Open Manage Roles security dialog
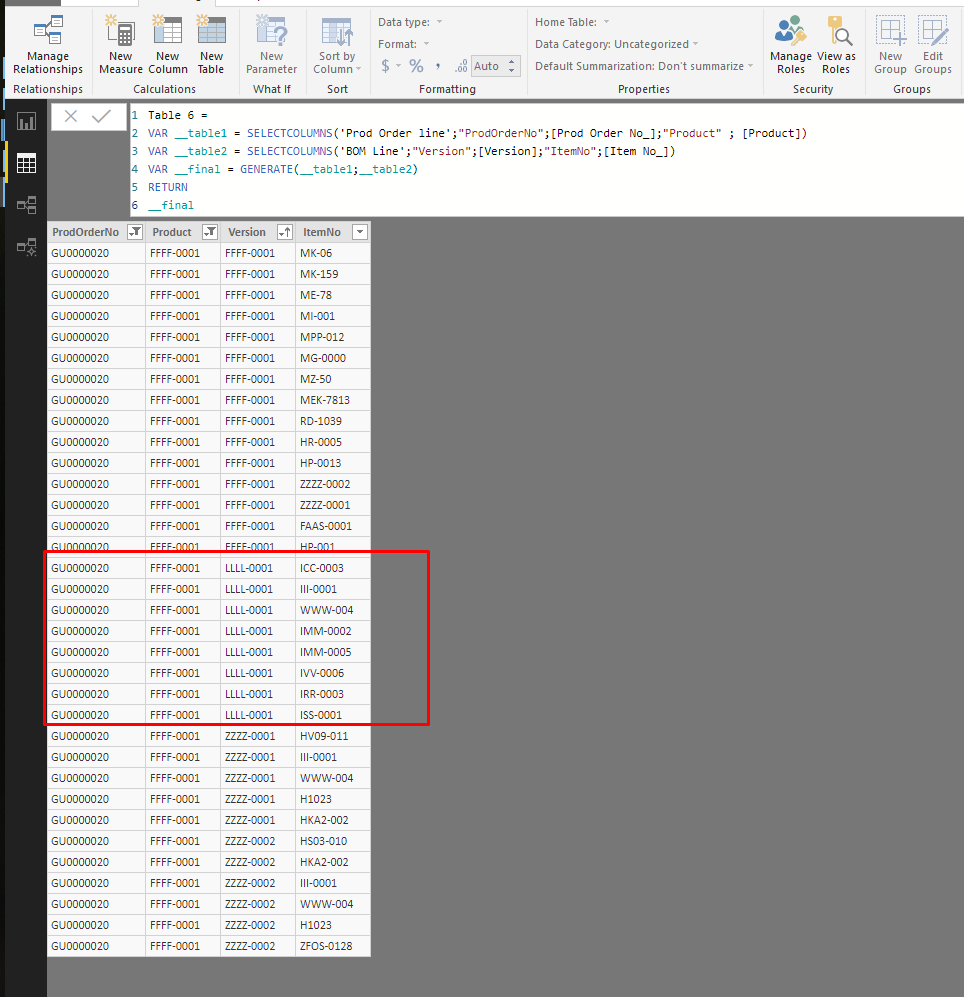964x997 pixels. [x=790, y=46]
